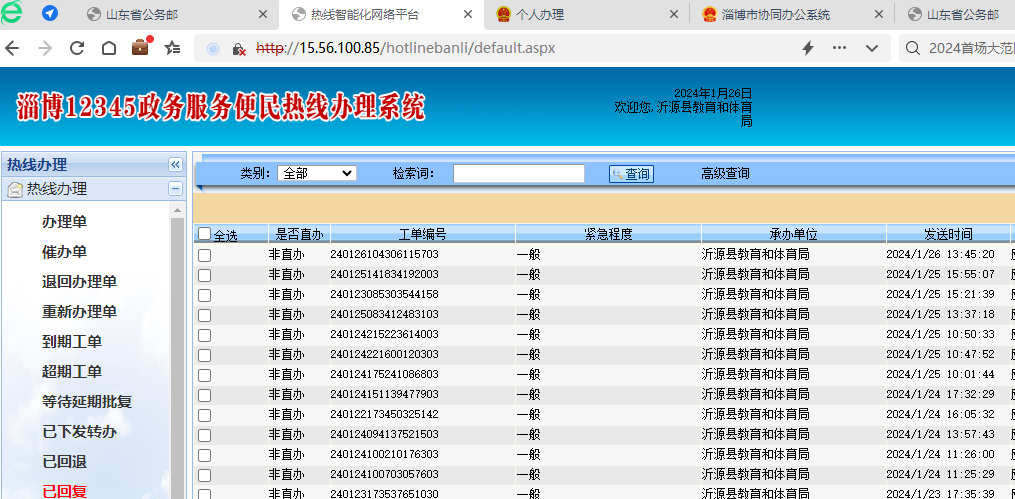Open the 类别 dropdown showing 全部

[x=316, y=173]
